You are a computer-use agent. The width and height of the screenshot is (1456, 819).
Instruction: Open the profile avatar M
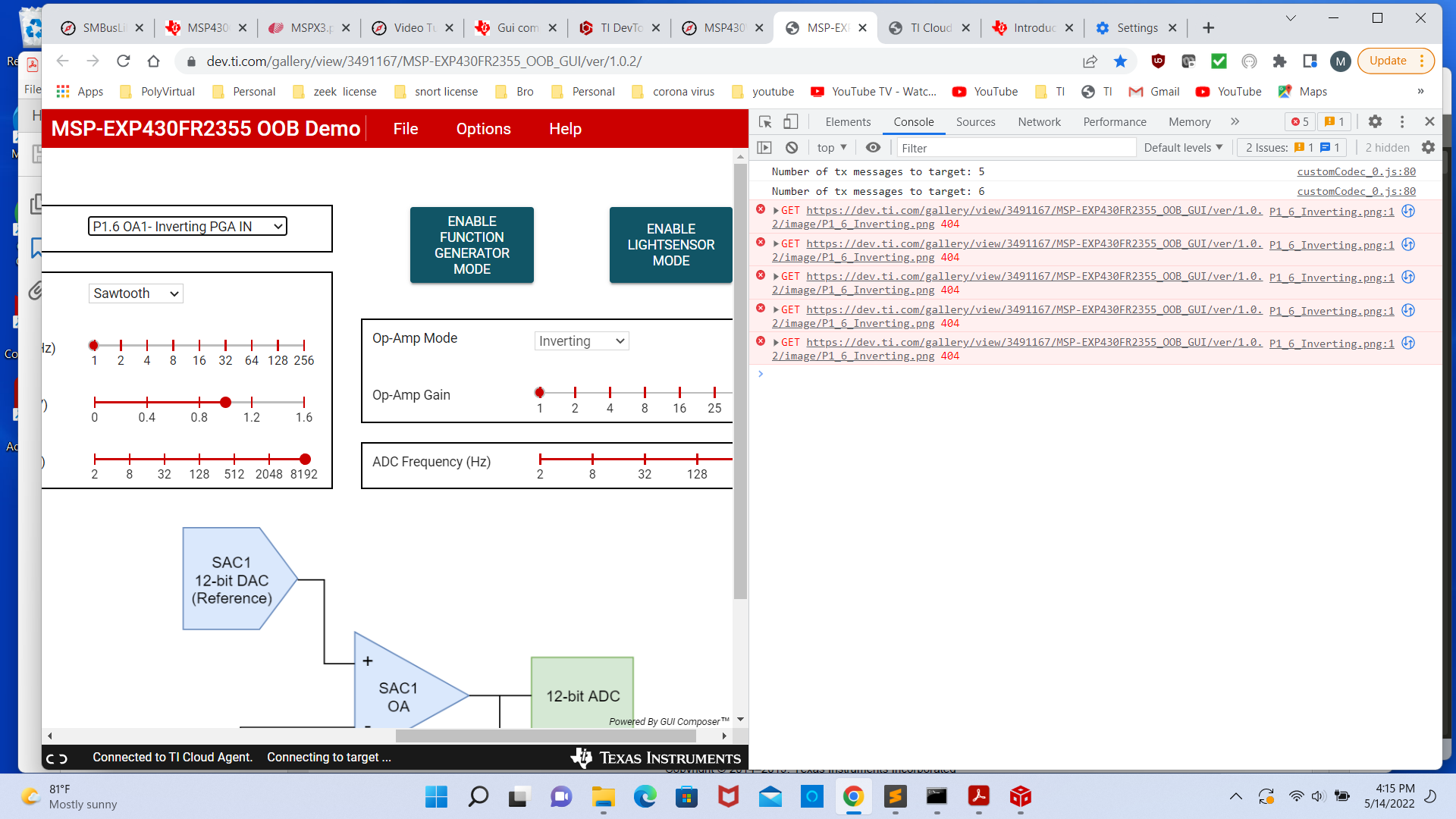point(1340,61)
